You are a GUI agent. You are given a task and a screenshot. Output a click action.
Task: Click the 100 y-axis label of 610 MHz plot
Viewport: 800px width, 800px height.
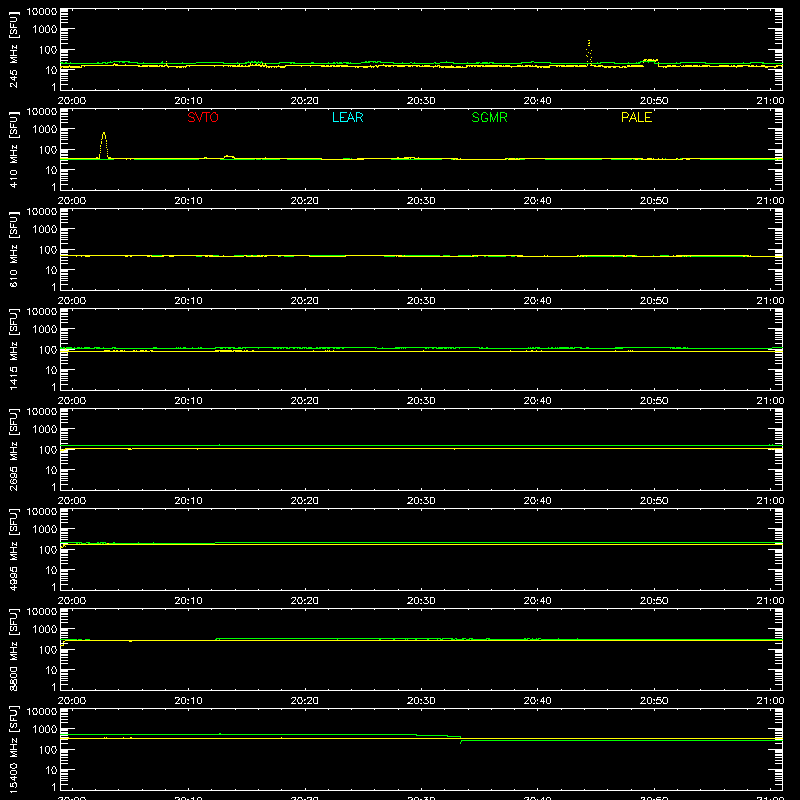click(x=48, y=250)
